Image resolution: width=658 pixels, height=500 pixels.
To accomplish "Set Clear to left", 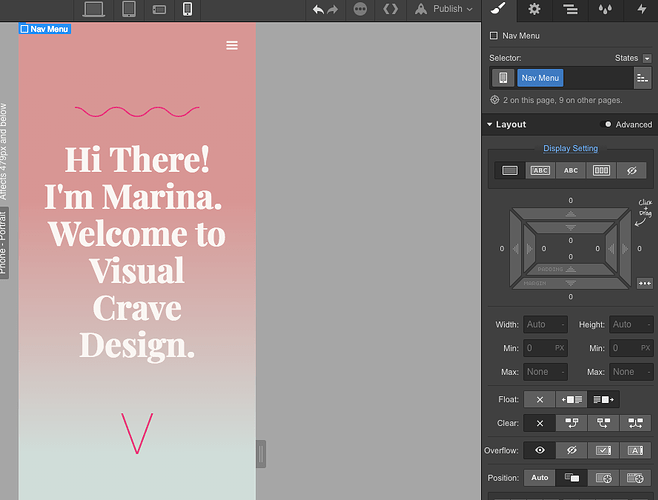I will pyautogui.click(x=572, y=423).
